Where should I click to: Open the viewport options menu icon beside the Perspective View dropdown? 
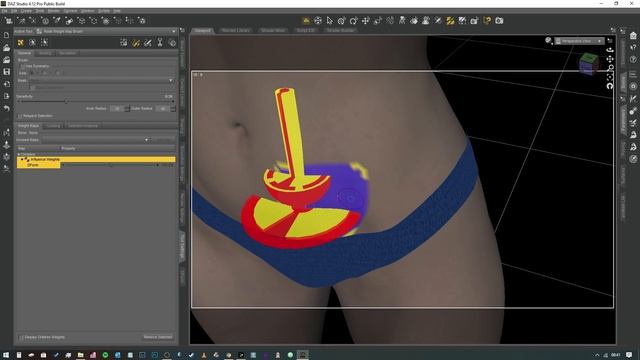tap(610, 41)
